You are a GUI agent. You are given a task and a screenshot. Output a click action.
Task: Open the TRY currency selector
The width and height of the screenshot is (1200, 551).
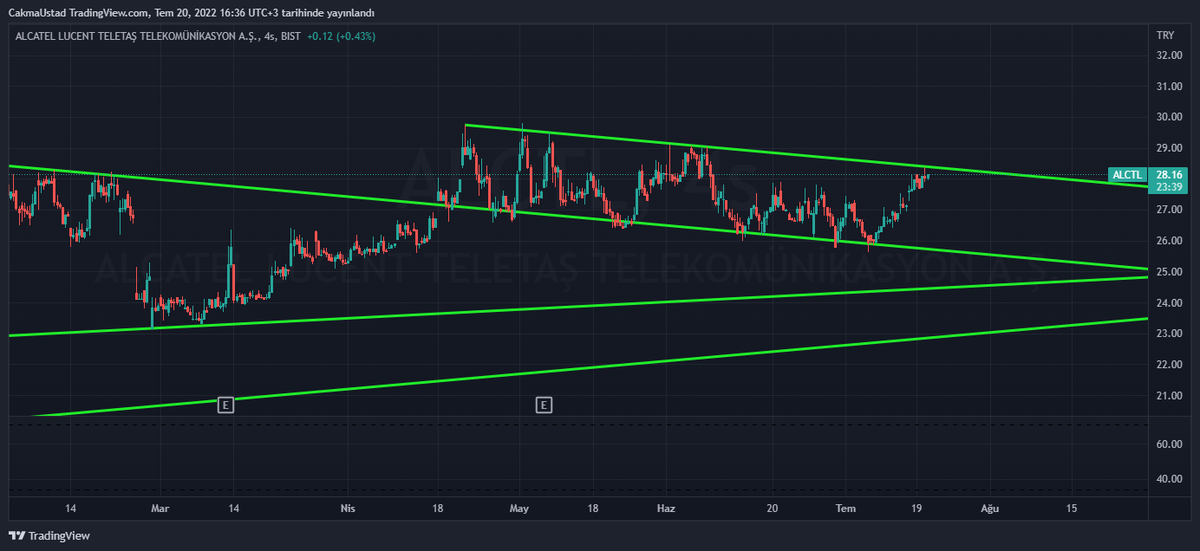point(1165,35)
